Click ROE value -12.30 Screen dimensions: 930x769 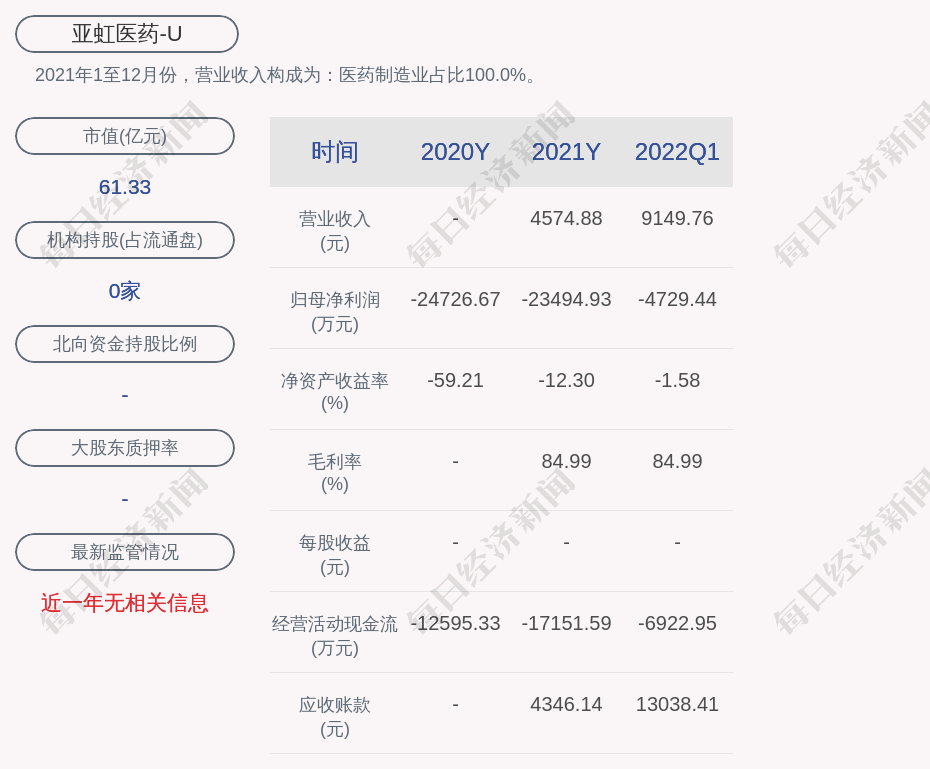(566, 380)
